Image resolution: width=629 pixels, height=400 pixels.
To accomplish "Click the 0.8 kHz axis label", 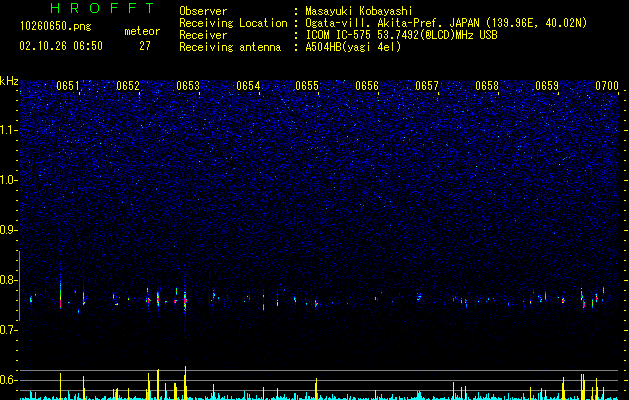I will [9, 280].
